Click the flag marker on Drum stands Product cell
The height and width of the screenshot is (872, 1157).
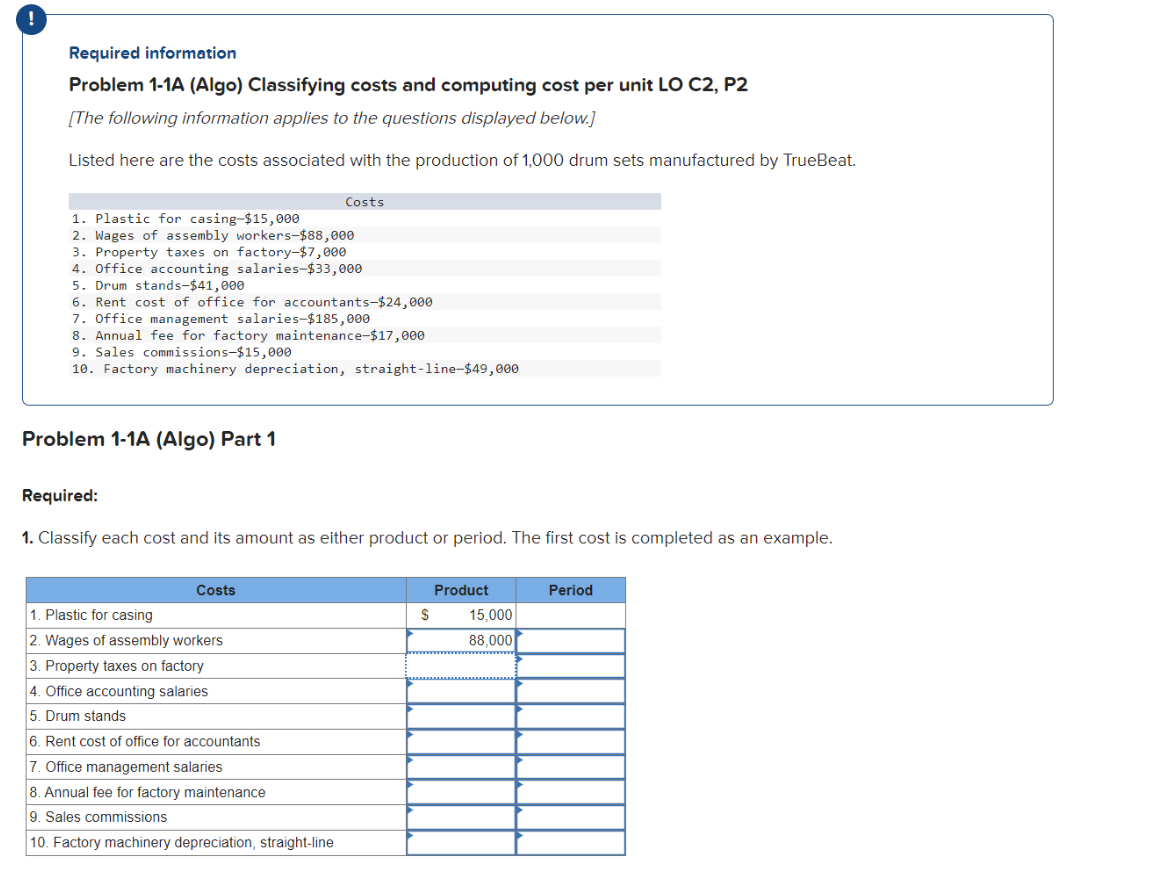tap(412, 710)
